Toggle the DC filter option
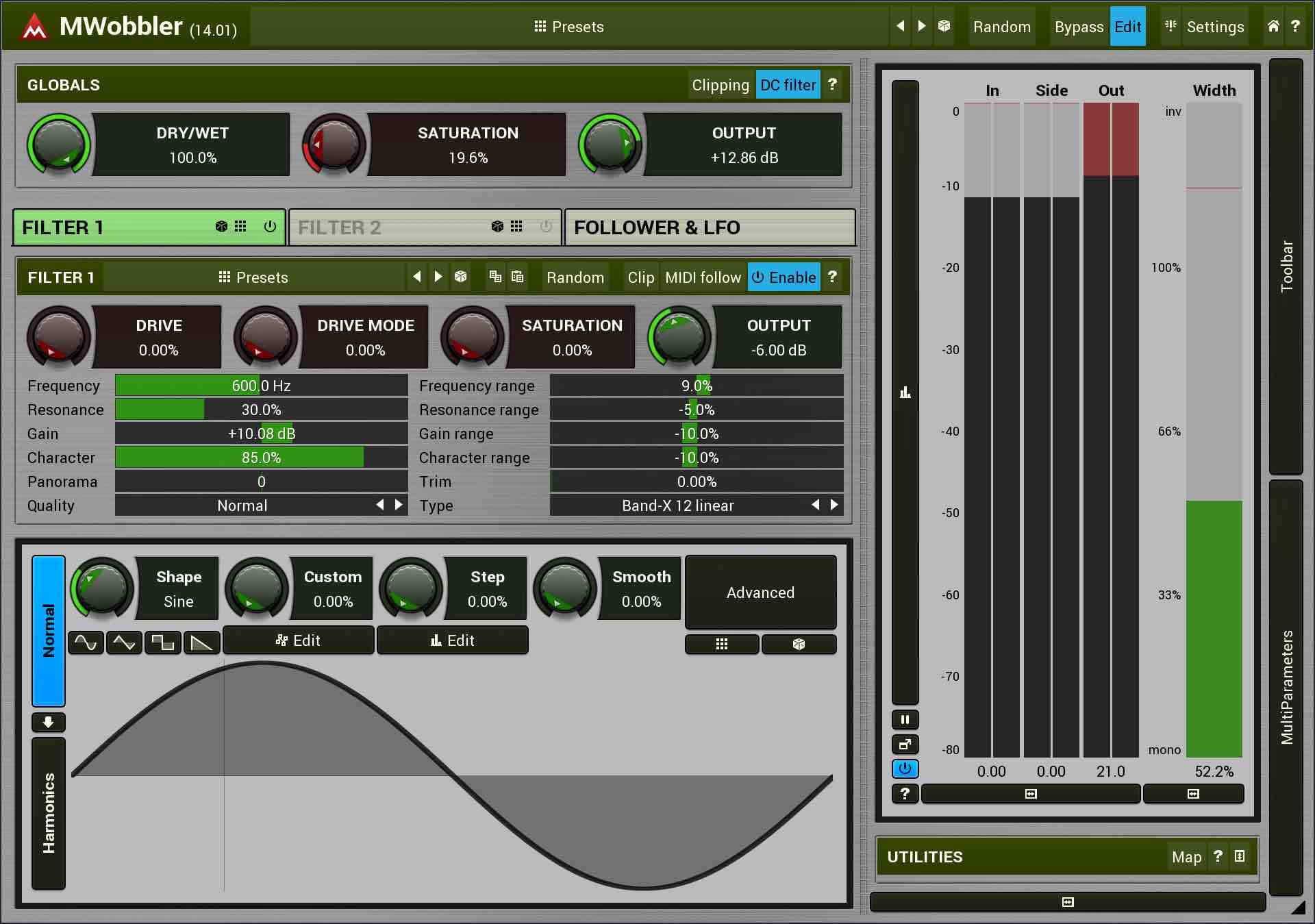Screen dimensions: 1315x924 (x=788, y=85)
